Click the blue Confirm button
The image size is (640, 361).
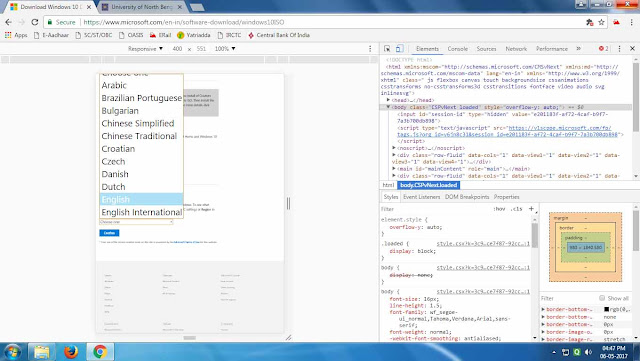click(109, 233)
